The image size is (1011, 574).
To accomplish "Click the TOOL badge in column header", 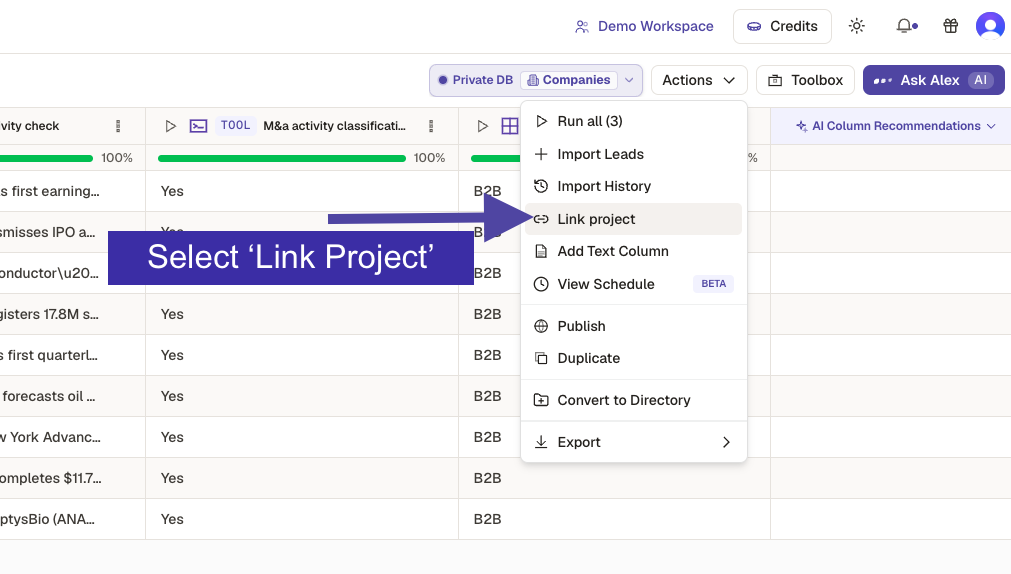I will click(x=235, y=126).
